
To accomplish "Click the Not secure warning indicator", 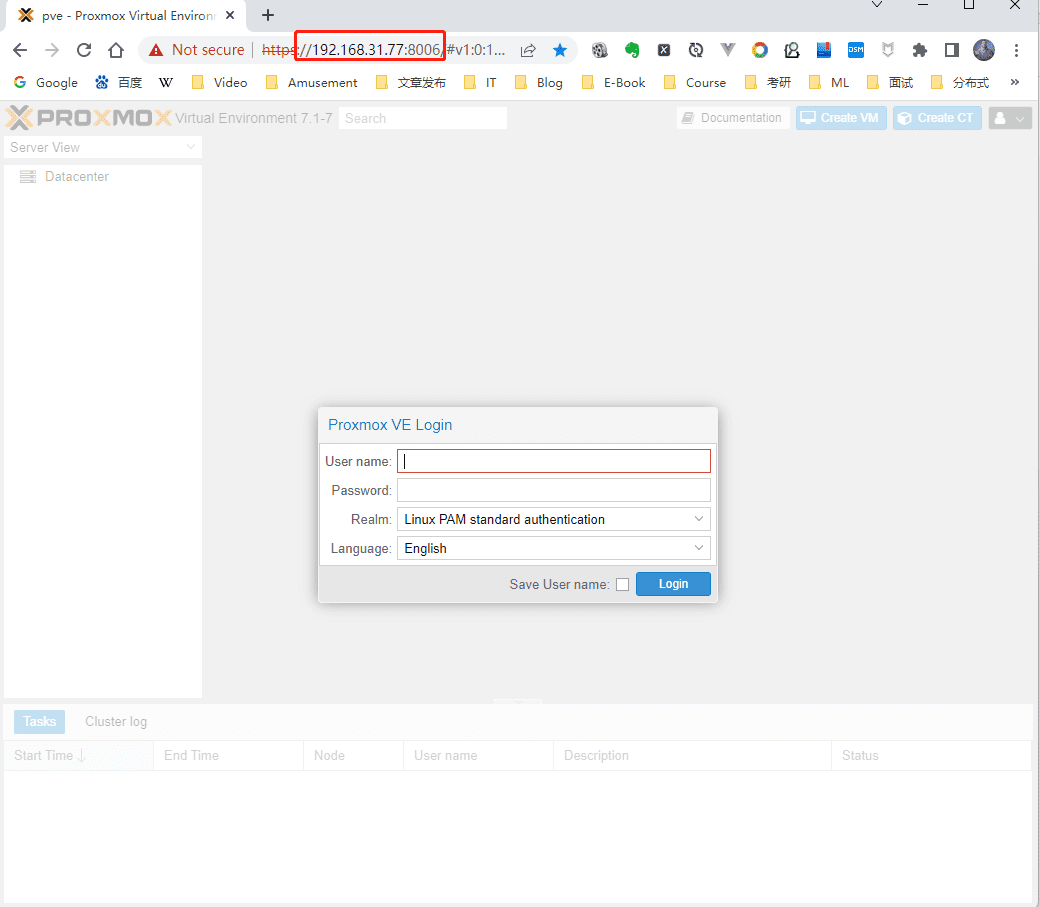I will click(196, 50).
